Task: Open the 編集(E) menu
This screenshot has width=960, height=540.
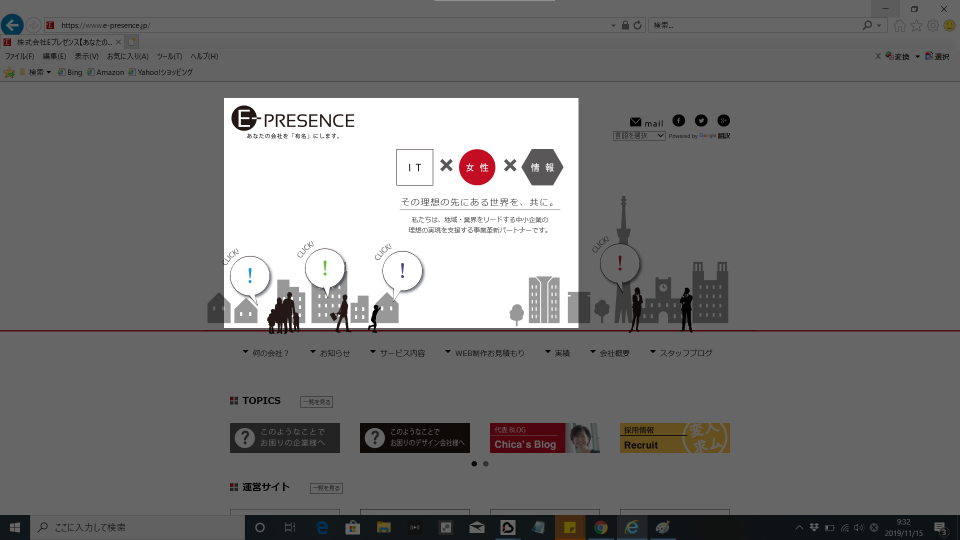Action: [x=54, y=56]
